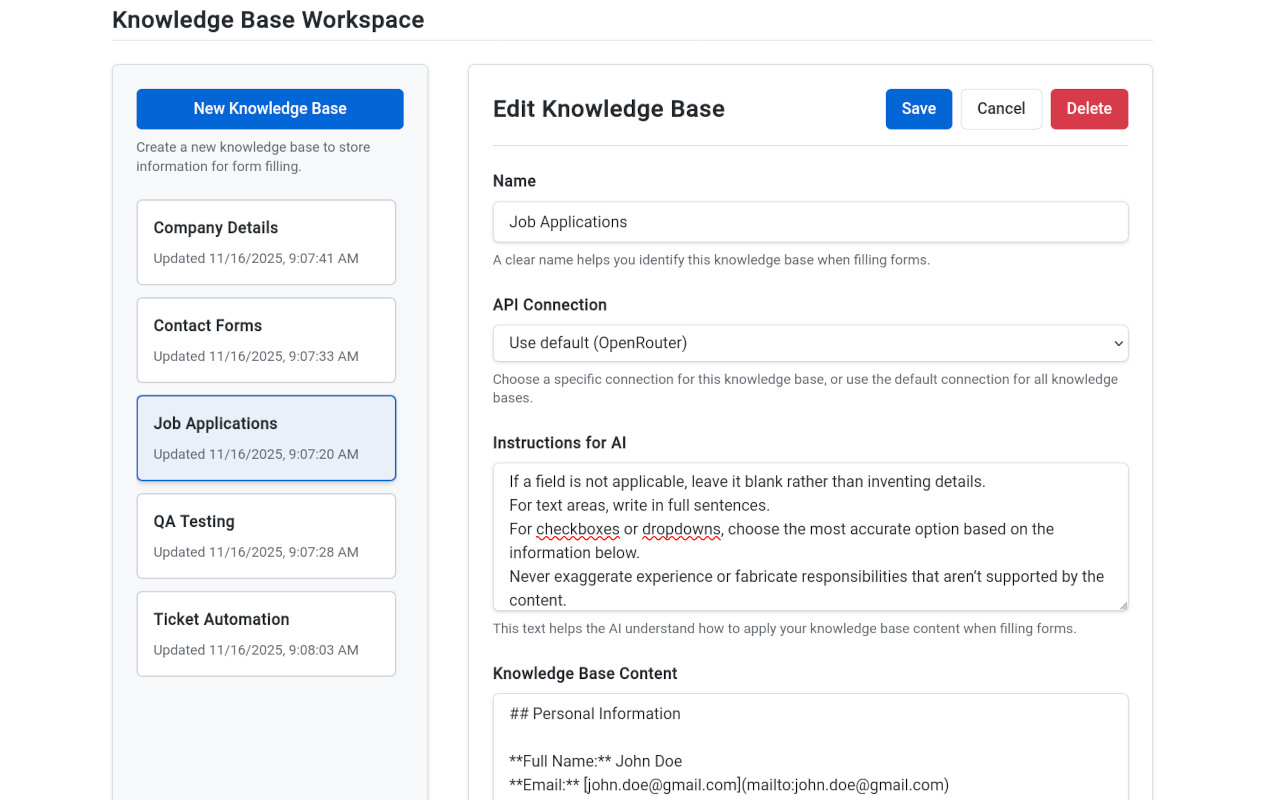Viewport: 1280px width, 800px height.
Task: Click the Knowledge Base Workspace heading
Action: tap(268, 19)
